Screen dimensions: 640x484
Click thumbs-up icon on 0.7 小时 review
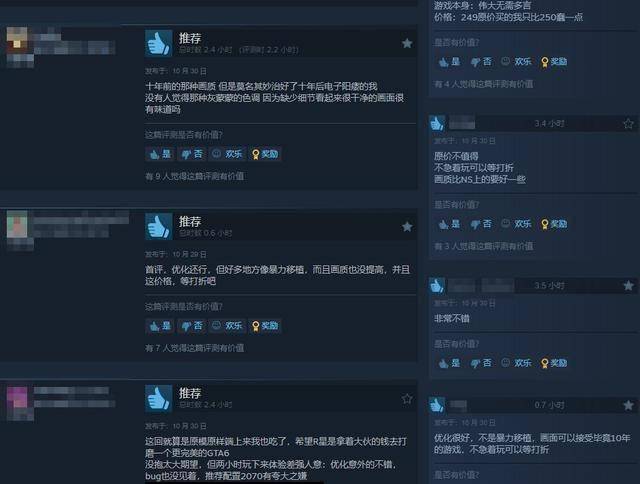coord(437,405)
